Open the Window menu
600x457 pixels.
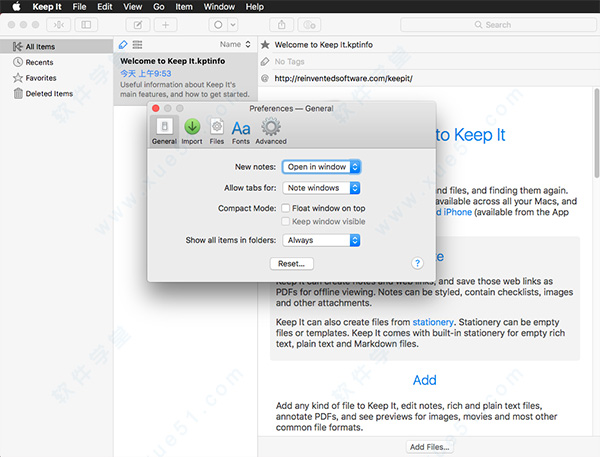coord(219,7)
